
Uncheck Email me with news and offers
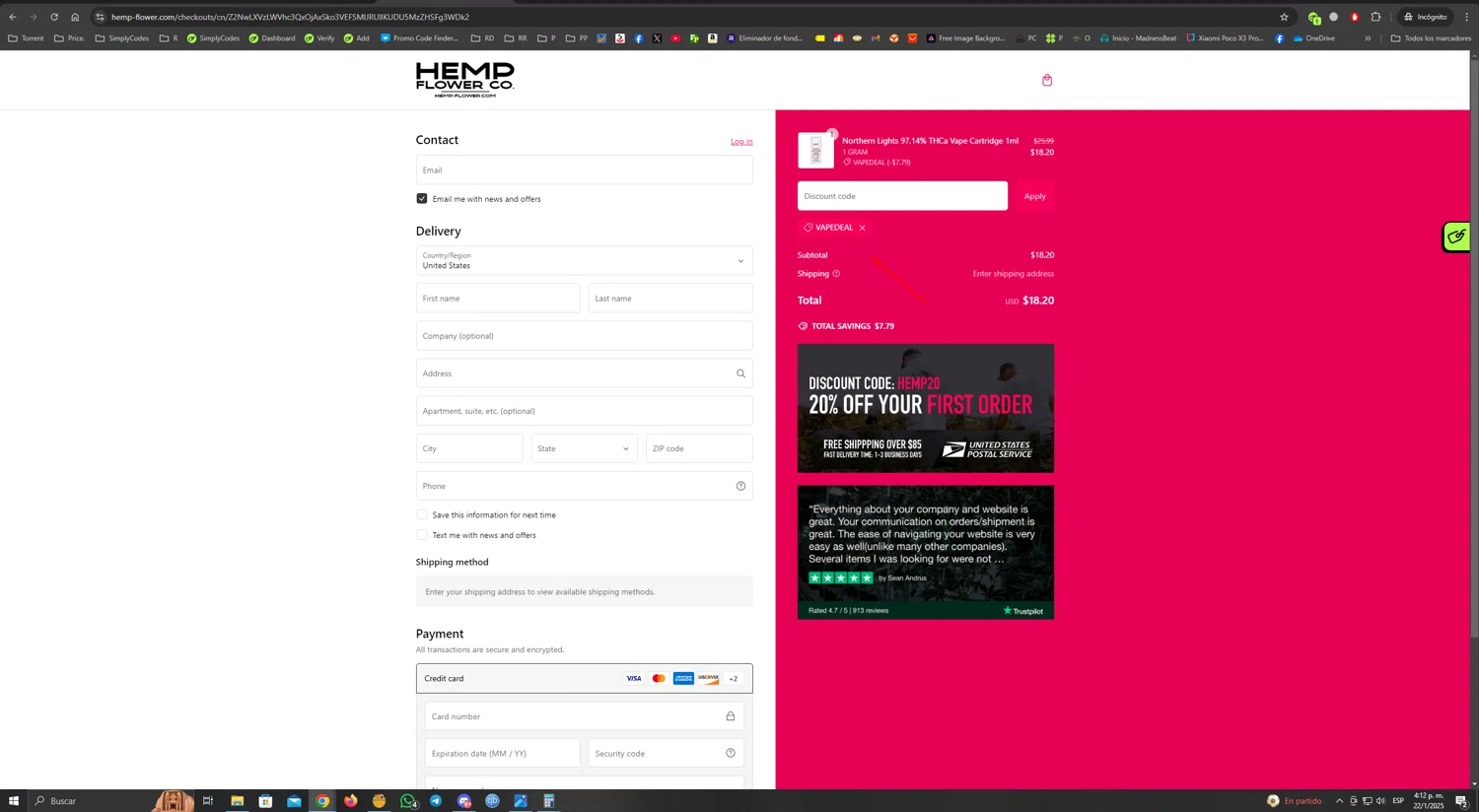[x=422, y=198]
